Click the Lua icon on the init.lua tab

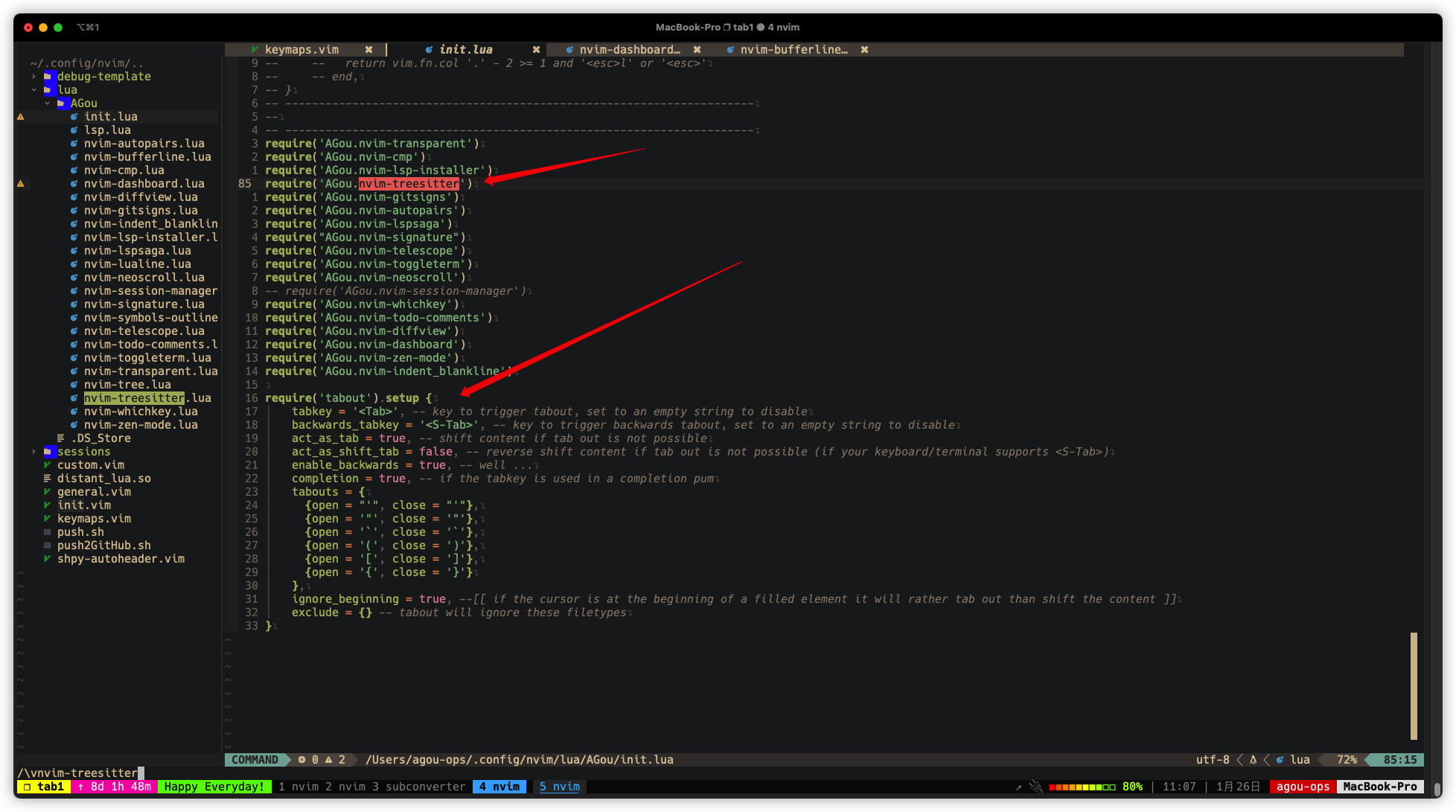click(428, 49)
